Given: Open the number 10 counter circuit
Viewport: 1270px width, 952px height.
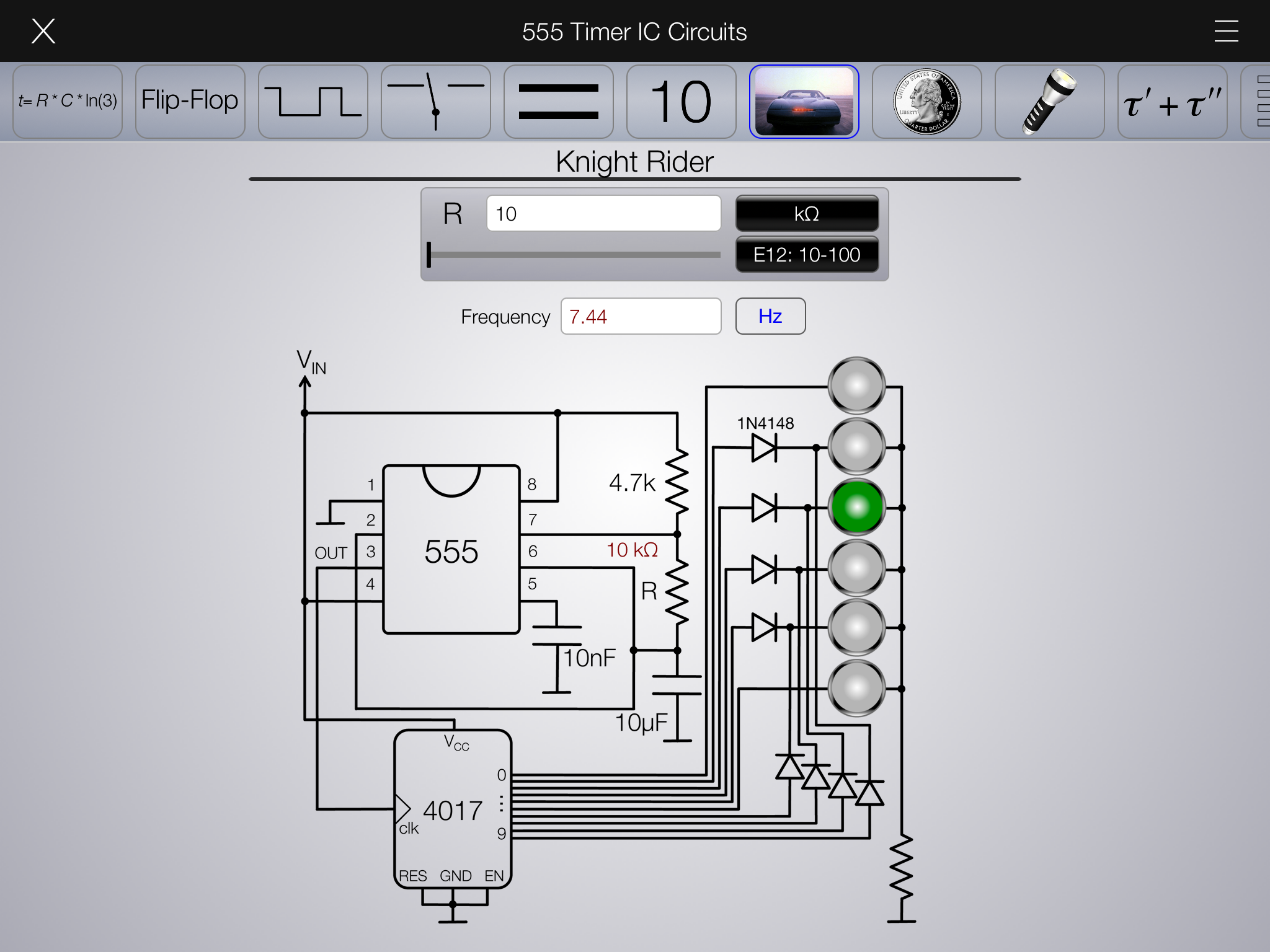Looking at the screenshot, I should [681, 102].
